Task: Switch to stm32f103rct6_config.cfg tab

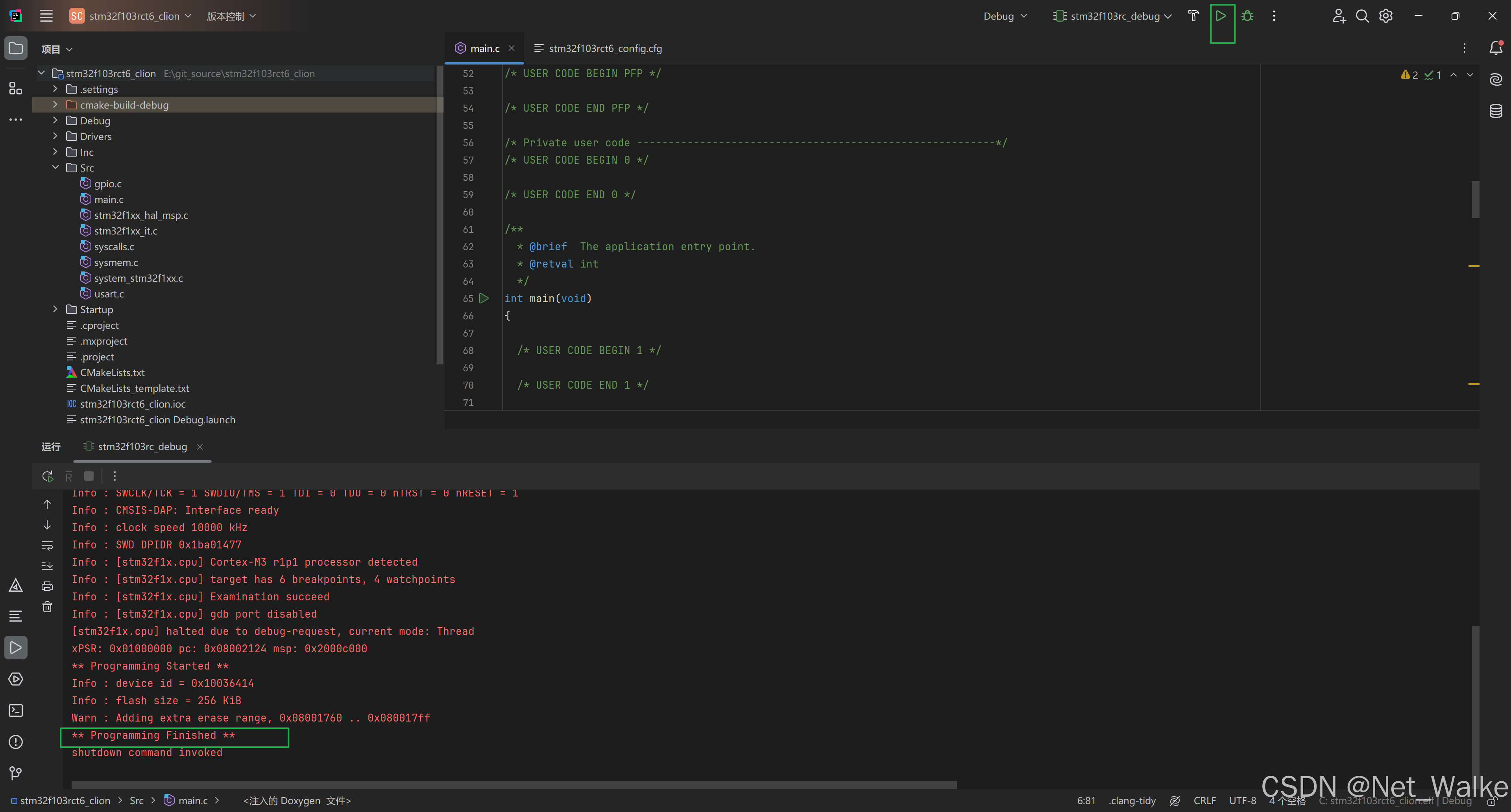Action: (x=605, y=49)
